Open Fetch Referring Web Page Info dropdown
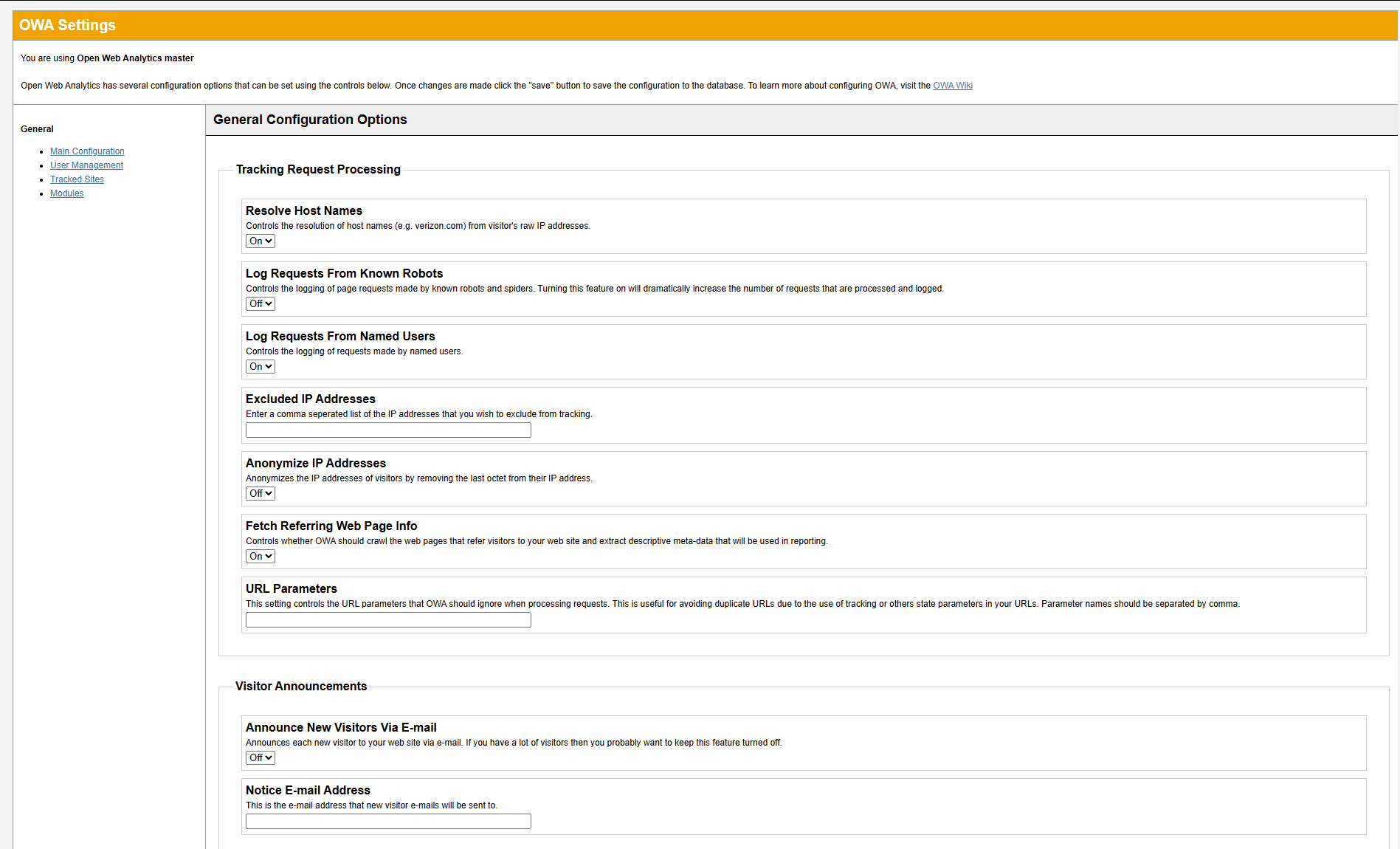Viewport: 1400px width, 849px height. pos(261,557)
